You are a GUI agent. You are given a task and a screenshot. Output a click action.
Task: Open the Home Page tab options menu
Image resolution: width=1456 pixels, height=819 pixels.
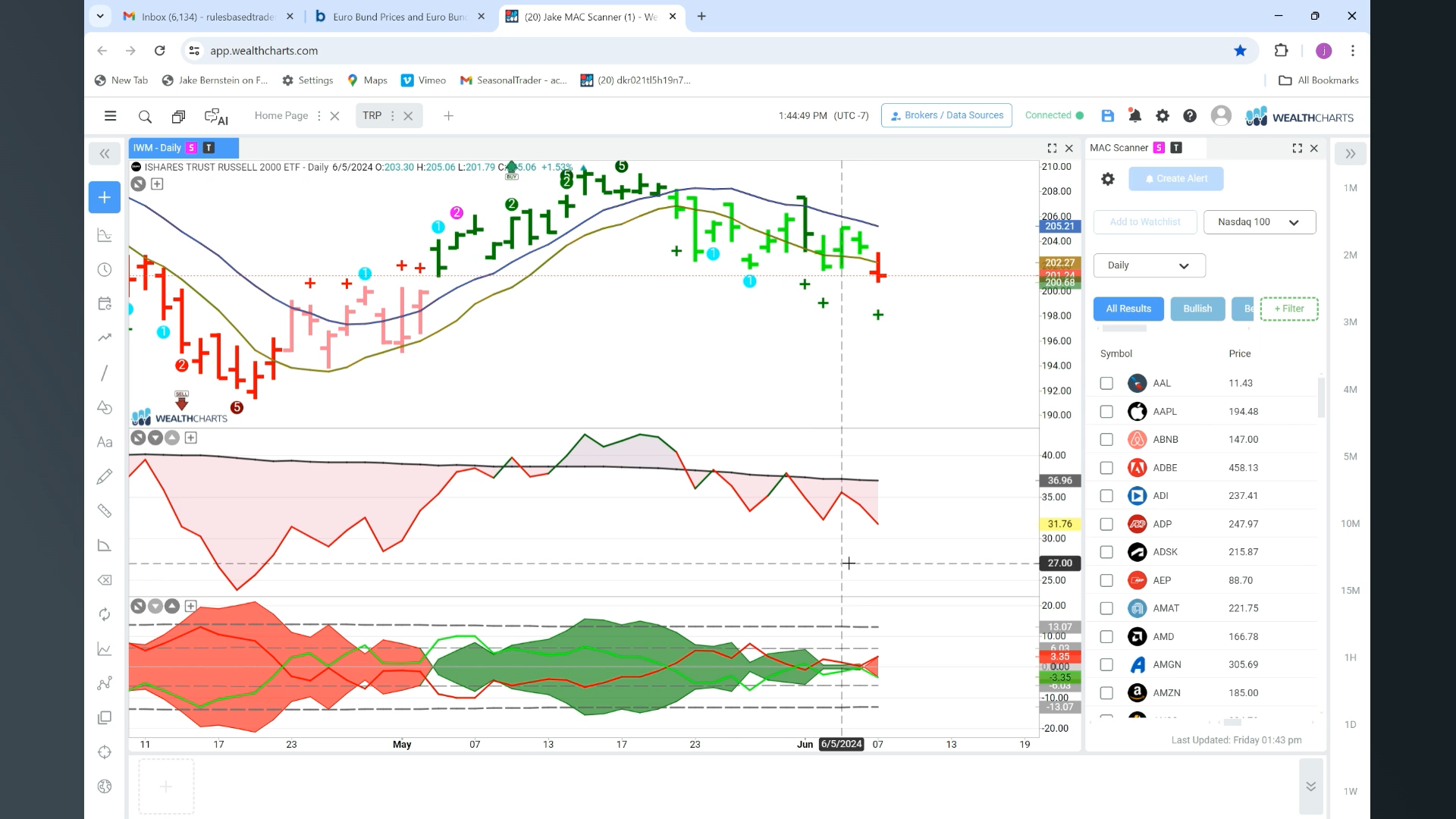click(x=318, y=116)
